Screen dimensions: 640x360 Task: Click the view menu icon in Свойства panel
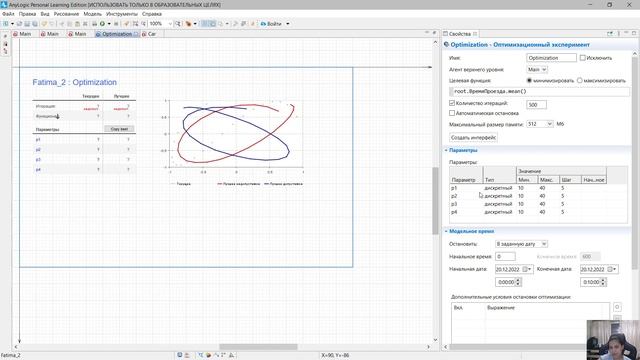coord(618,33)
